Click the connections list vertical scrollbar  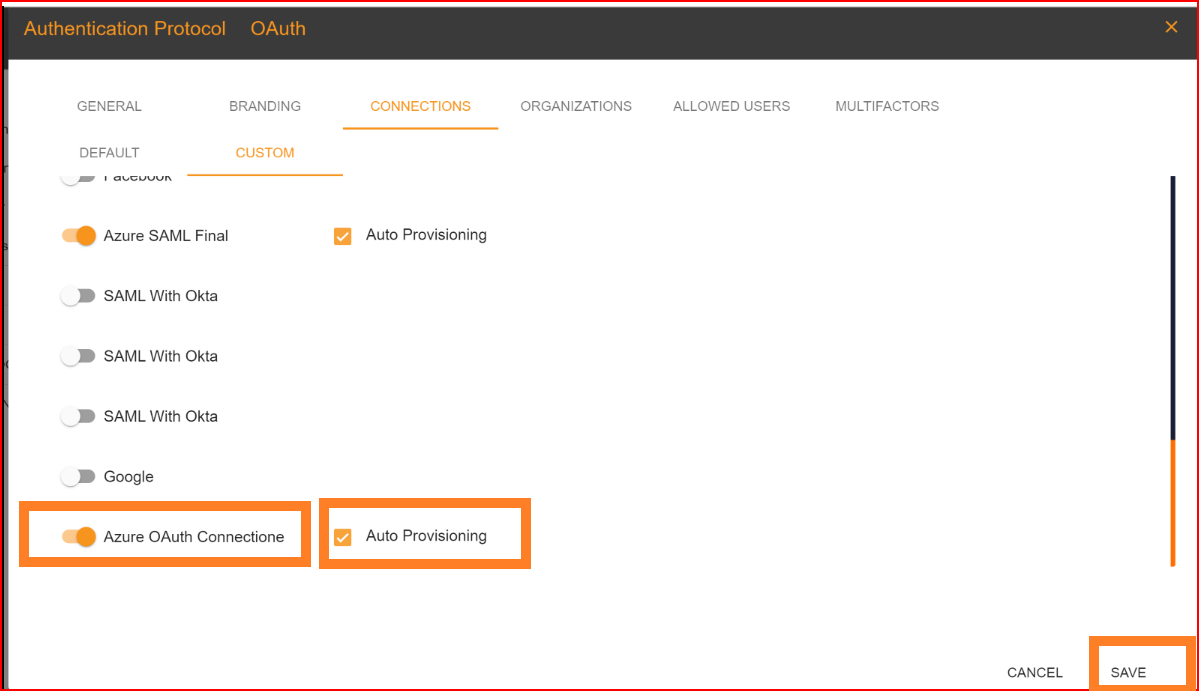(x=1172, y=371)
